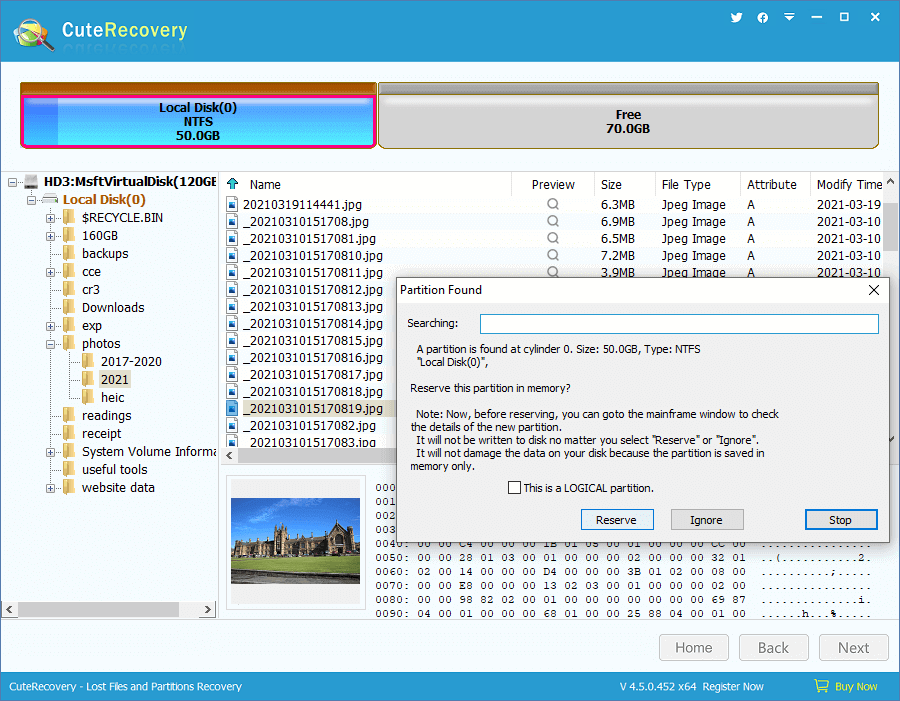Click Reserve in the Partition Found dialog
This screenshot has height=701, width=900.
[x=617, y=520]
